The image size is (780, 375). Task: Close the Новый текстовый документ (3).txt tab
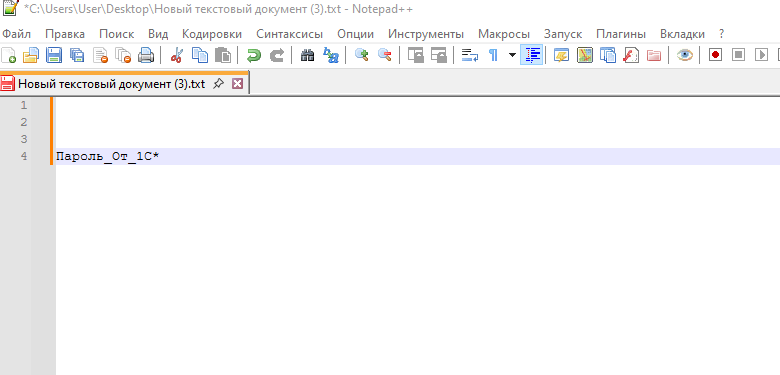[x=238, y=84]
